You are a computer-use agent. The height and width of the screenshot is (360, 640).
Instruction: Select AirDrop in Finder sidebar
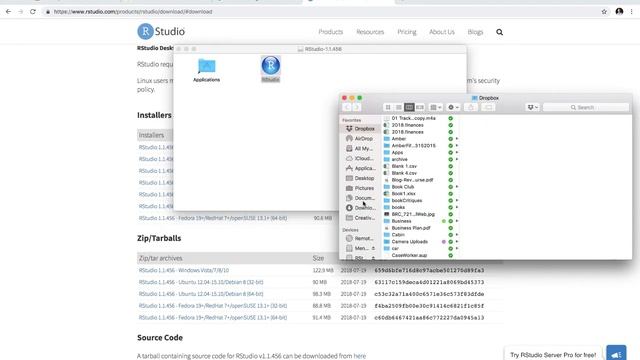tap(360, 139)
